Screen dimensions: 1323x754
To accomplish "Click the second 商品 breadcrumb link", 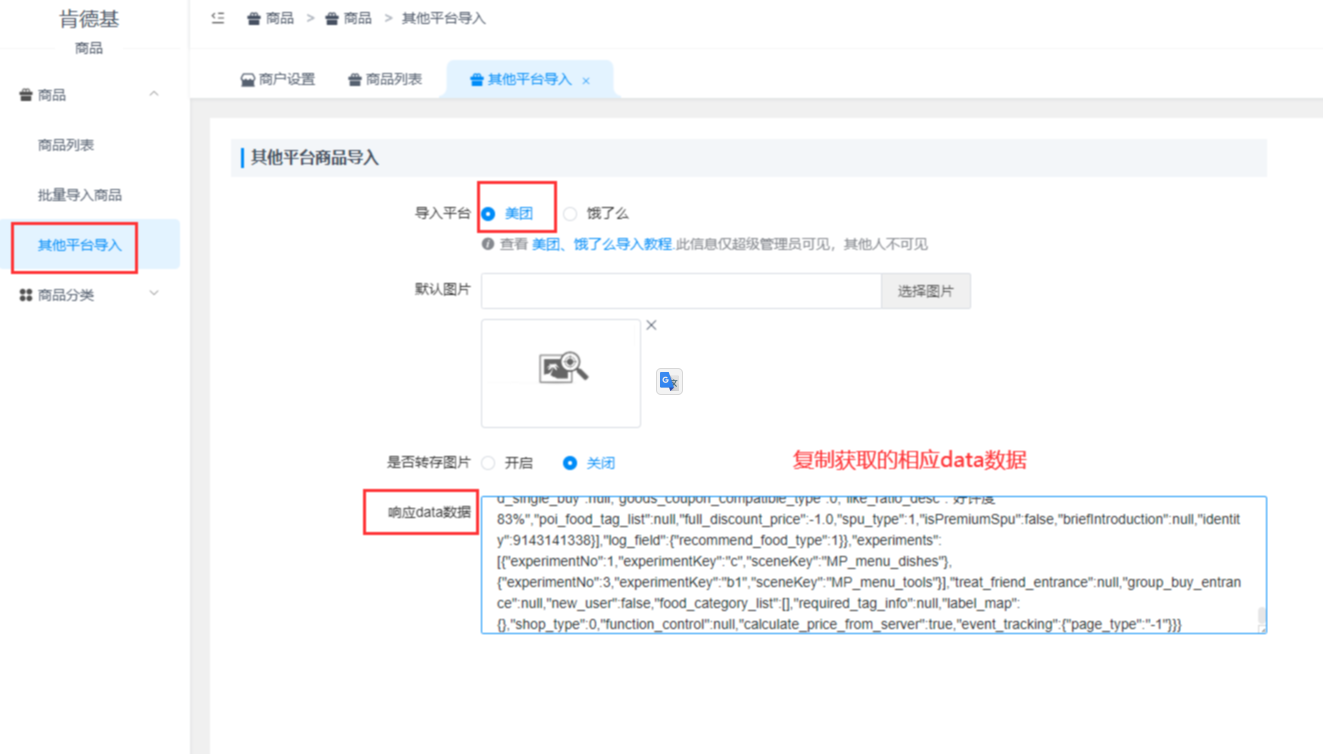I will point(348,18).
